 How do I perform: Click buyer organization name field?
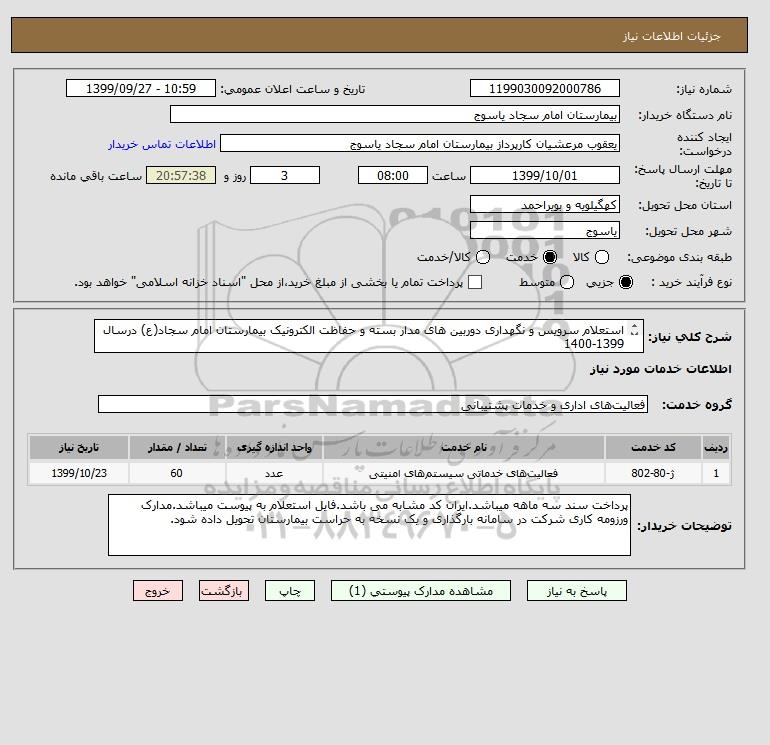tap(395, 114)
